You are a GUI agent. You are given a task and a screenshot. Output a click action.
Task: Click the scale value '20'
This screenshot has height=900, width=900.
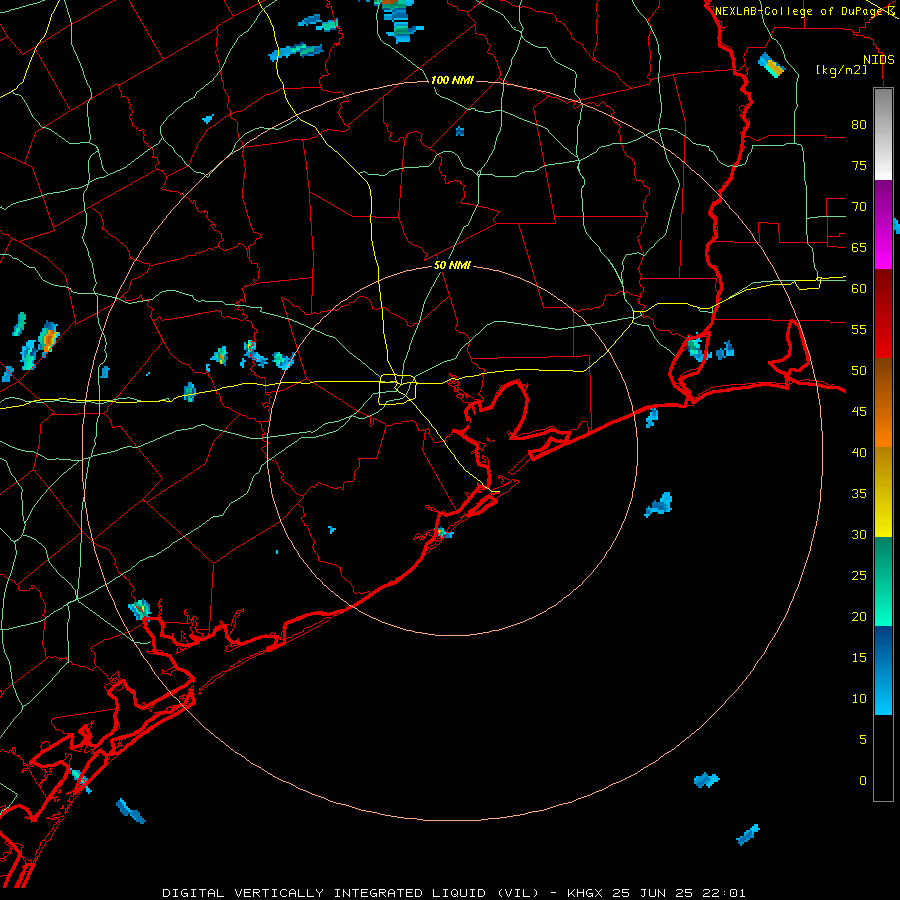click(x=859, y=616)
